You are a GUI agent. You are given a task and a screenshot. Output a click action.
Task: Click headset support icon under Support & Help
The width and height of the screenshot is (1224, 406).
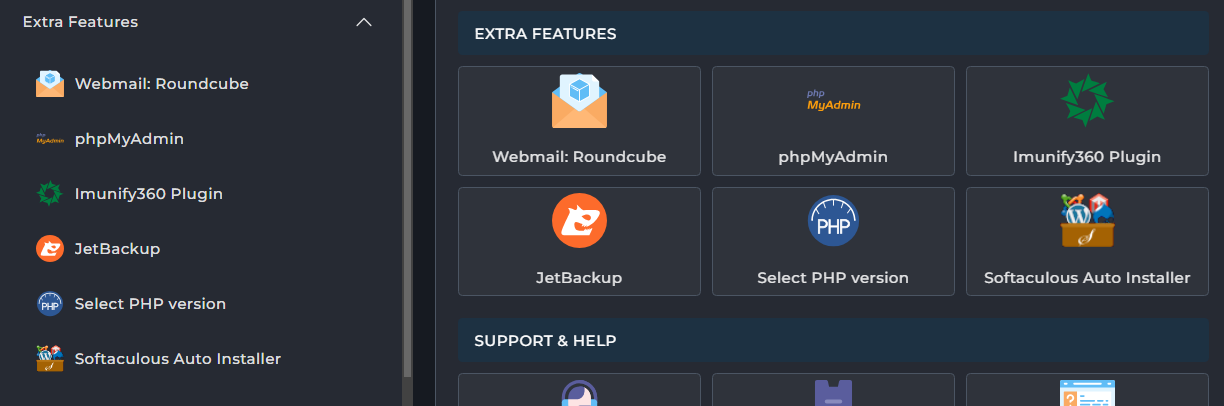pyautogui.click(x=579, y=393)
